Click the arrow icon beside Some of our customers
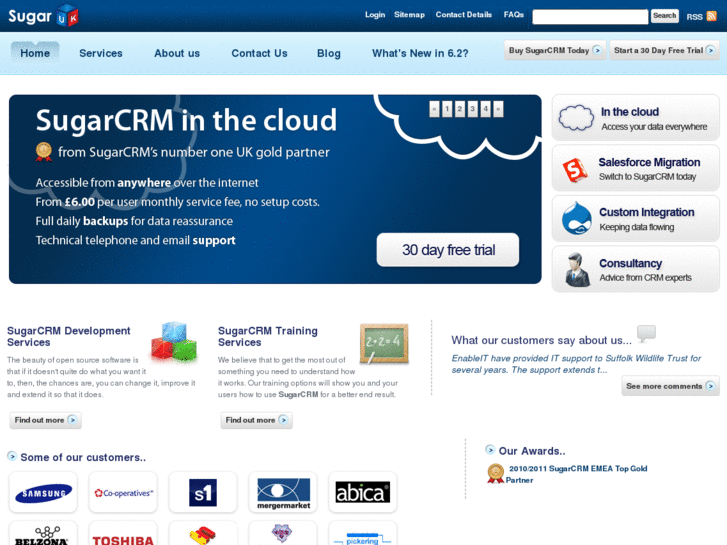This screenshot has height=545, width=727. pos(12,456)
